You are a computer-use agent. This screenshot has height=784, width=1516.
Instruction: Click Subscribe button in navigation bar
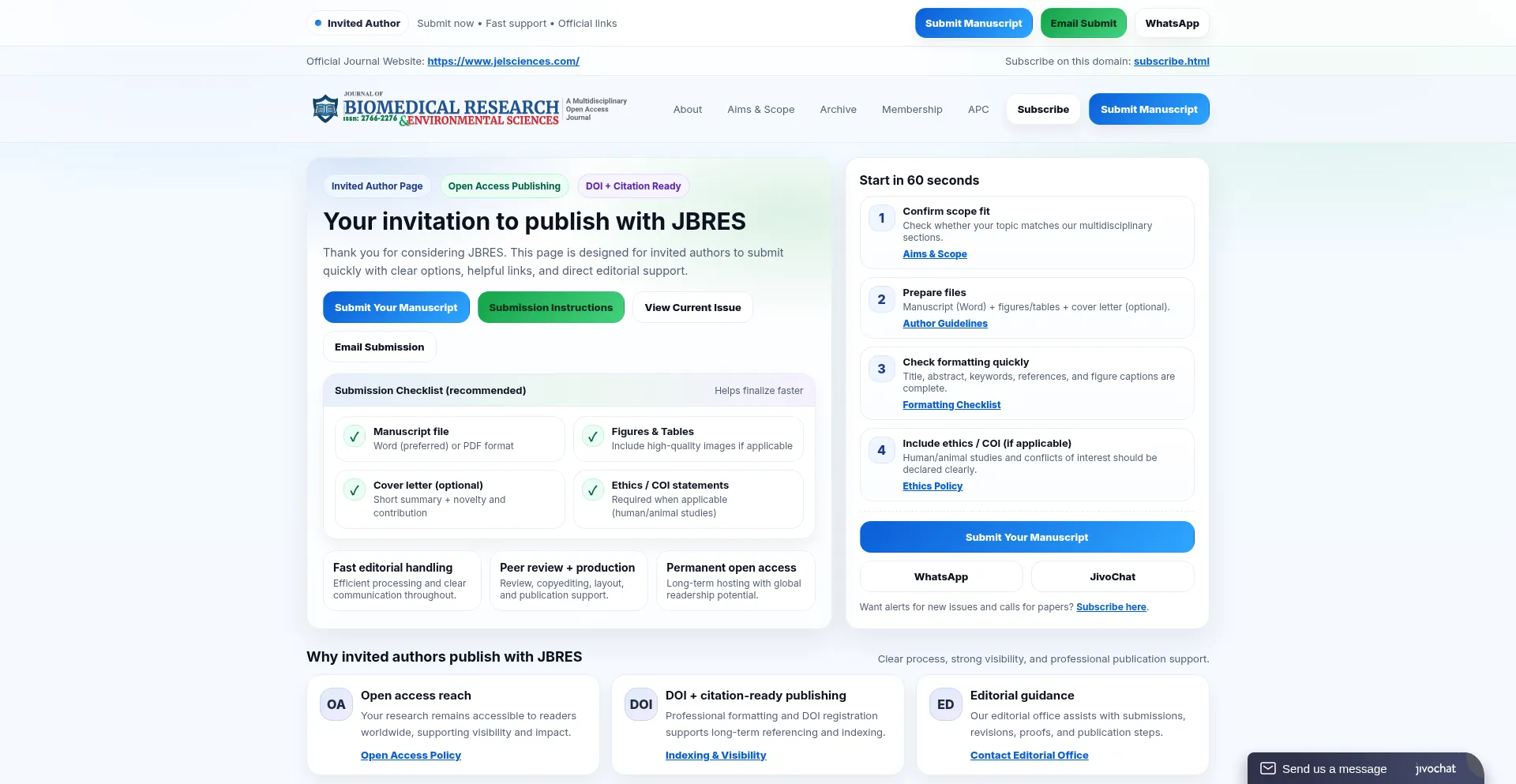pyautogui.click(x=1043, y=109)
